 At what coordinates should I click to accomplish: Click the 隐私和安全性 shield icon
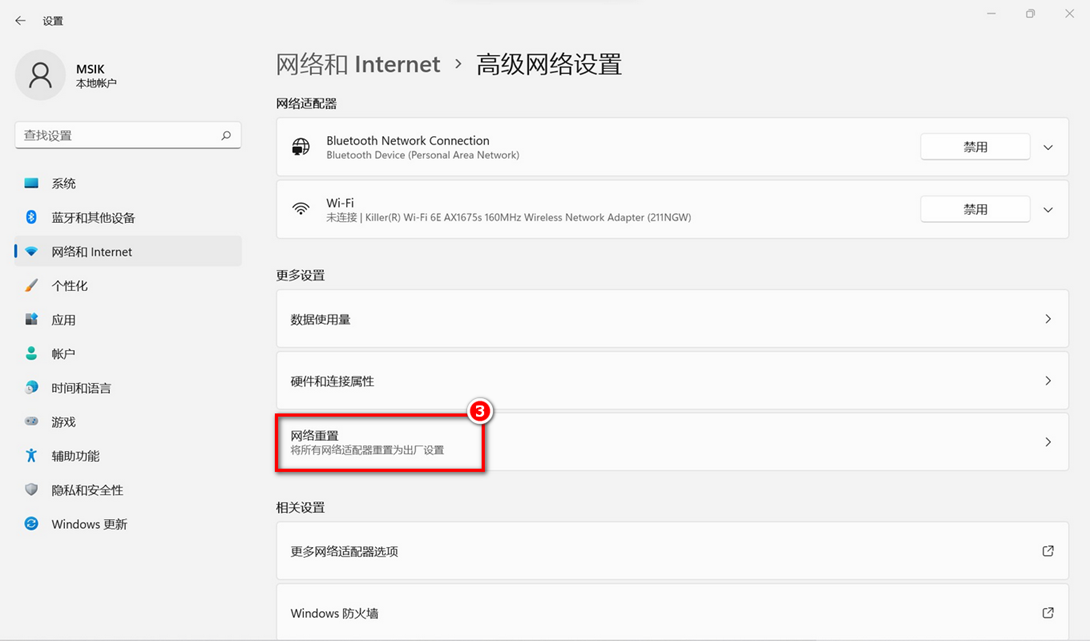tap(32, 490)
